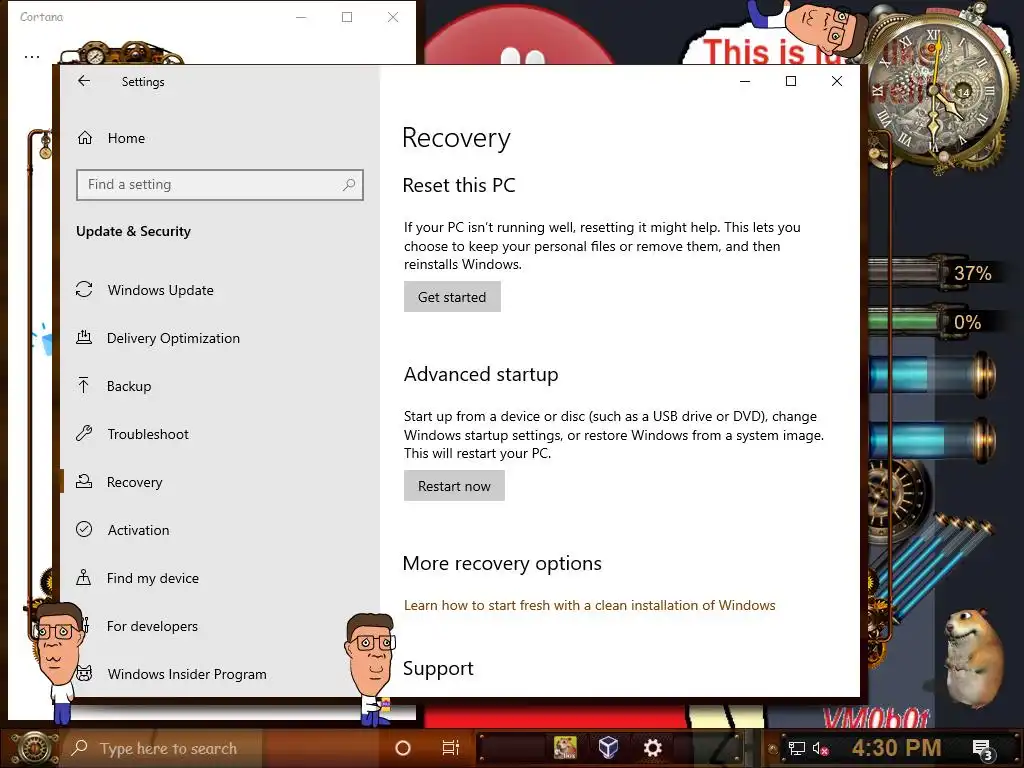
Task: Open Task View on the taskbar
Action: tap(451, 748)
